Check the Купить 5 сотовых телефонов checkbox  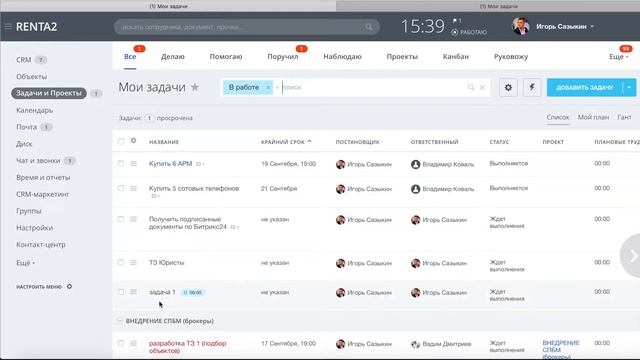[120, 188]
